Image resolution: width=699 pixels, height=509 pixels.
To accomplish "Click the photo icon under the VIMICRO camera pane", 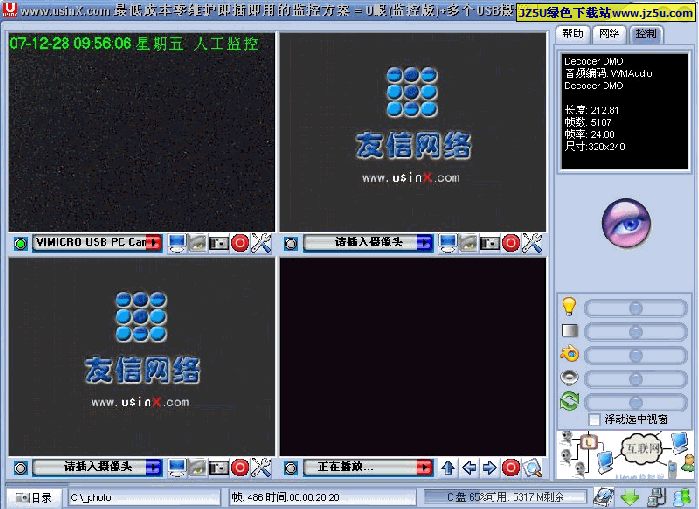I will pos(197,243).
